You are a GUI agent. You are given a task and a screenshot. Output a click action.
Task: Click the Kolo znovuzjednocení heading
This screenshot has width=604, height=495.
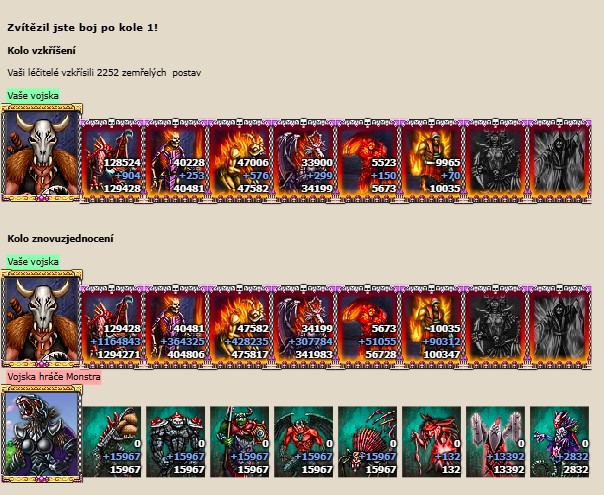click(60, 238)
